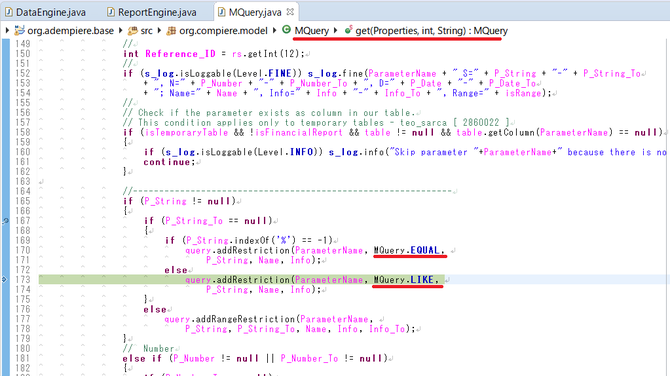Click MQuery.LIKE constant on line 173

404,280
